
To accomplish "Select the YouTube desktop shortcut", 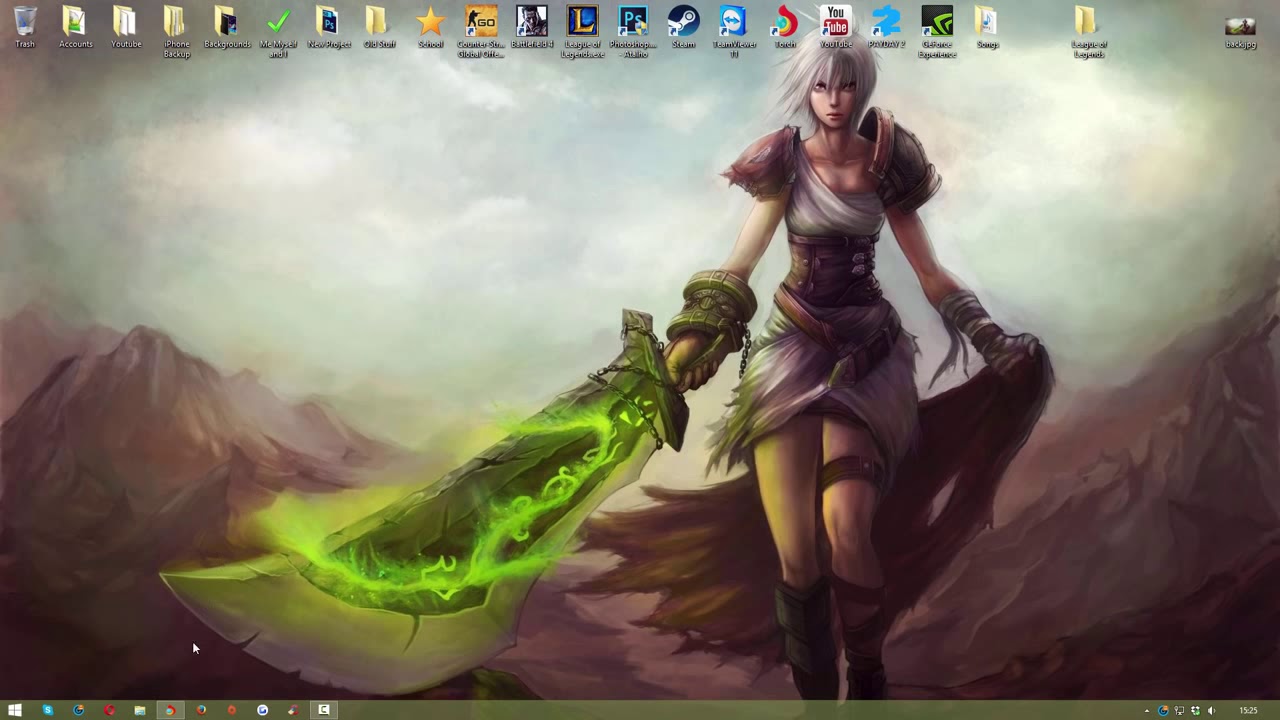I will point(836,27).
